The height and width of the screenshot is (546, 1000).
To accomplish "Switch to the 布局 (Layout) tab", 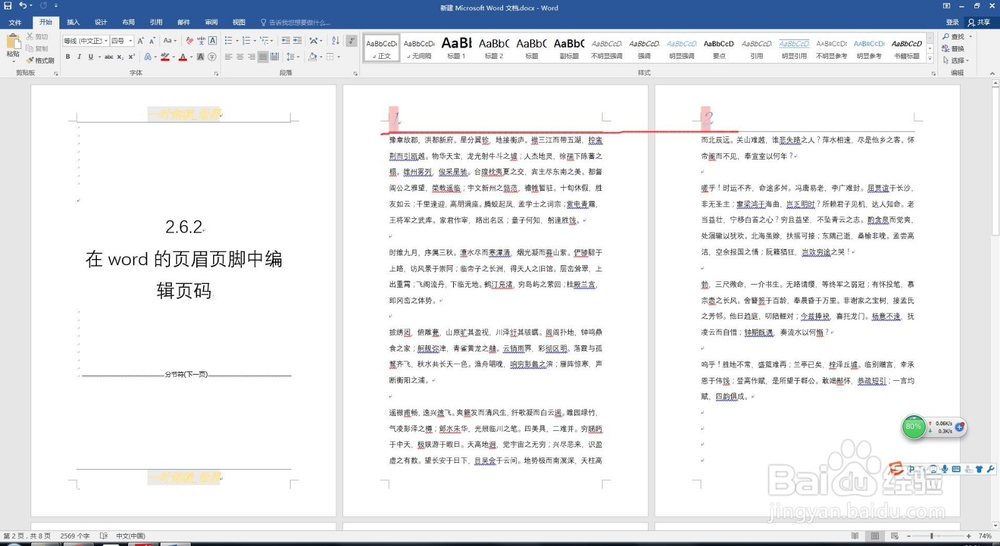I will click(128, 22).
